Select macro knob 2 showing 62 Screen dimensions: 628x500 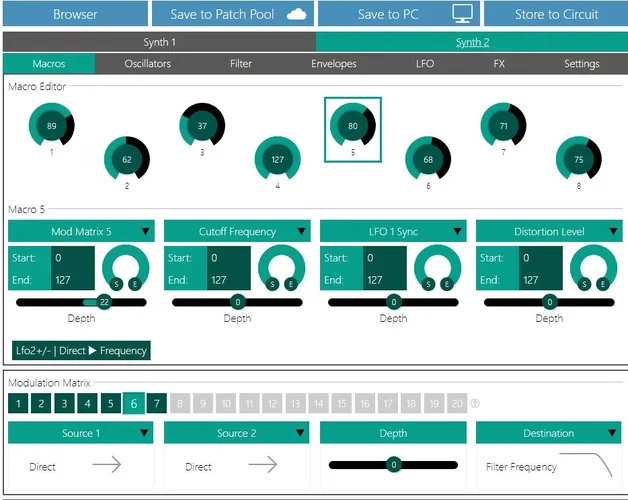point(127,158)
